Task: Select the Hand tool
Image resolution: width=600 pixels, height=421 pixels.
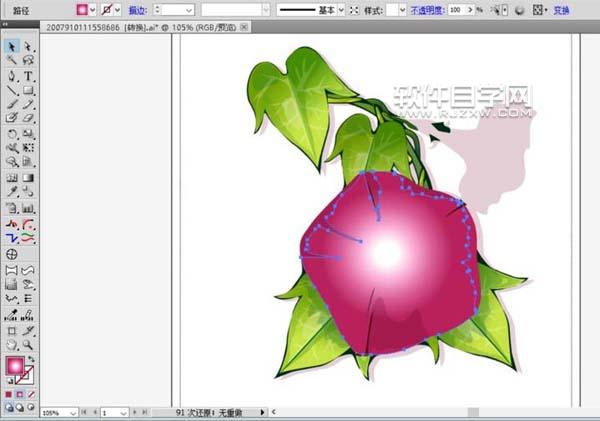Action: click(x=11, y=344)
